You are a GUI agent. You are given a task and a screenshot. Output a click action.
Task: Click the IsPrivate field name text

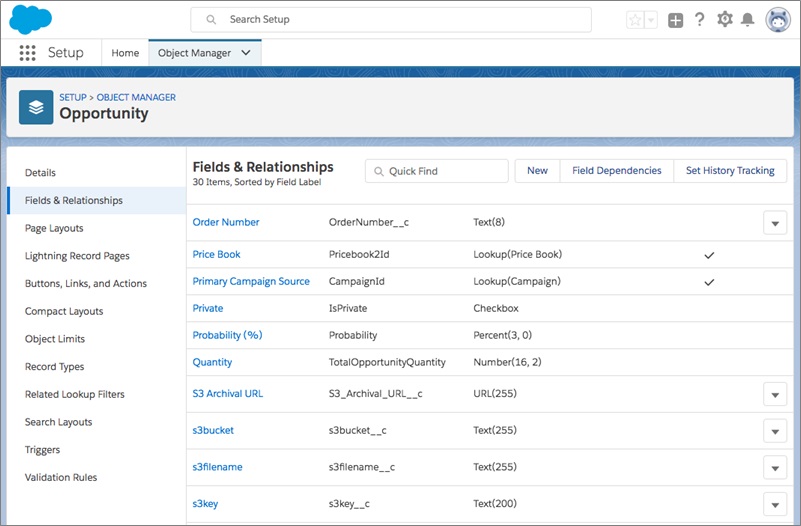coord(348,308)
